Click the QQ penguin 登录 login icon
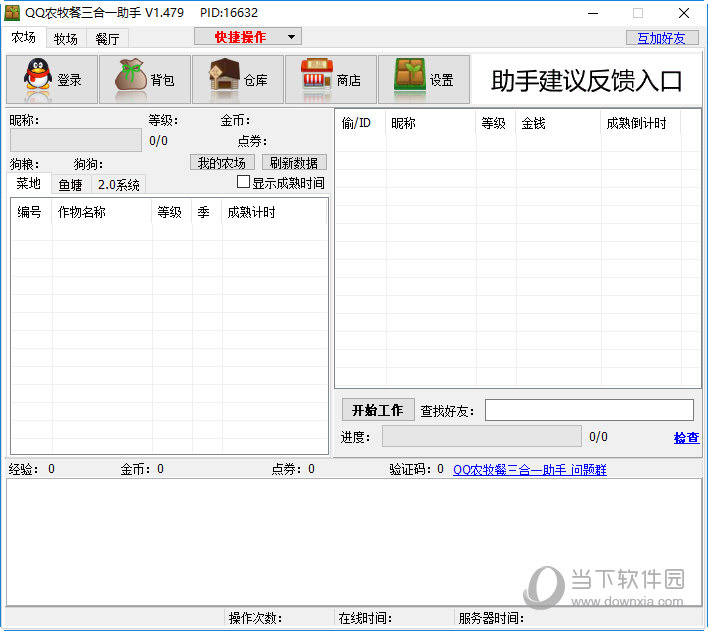The image size is (708, 631). [52, 79]
